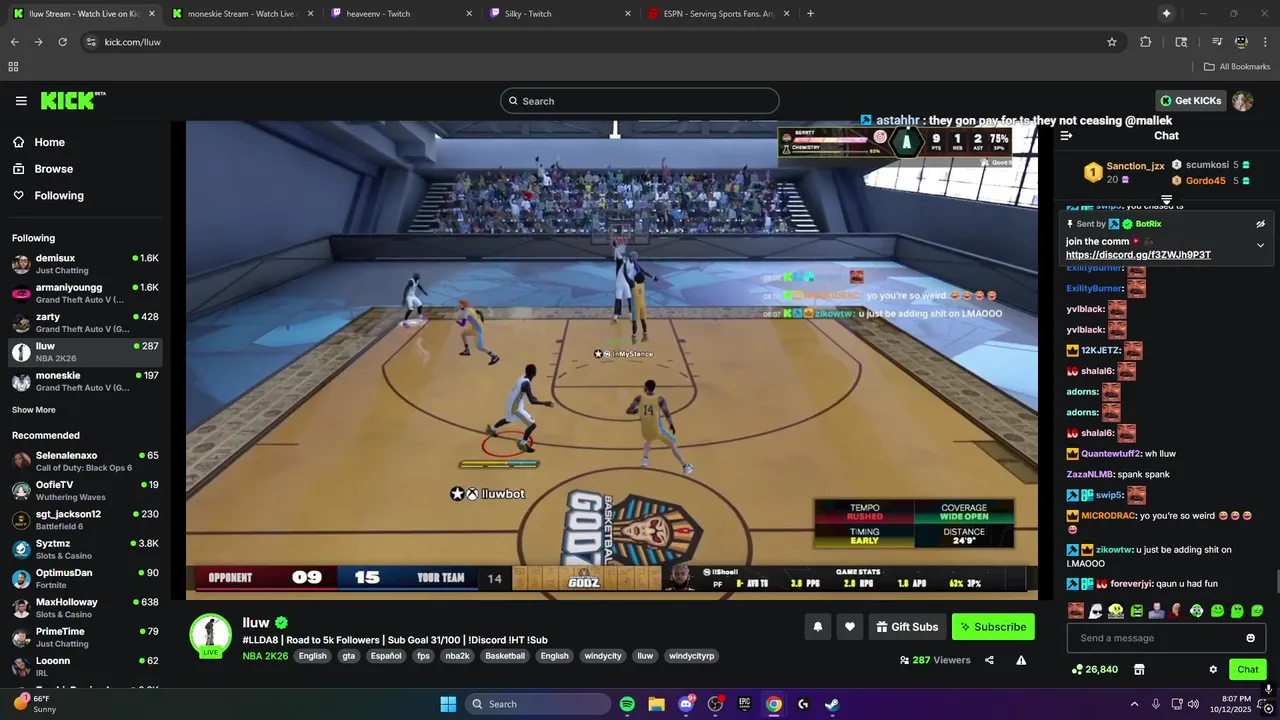Open OofieTV recommended channel

[x=85, y=490]
